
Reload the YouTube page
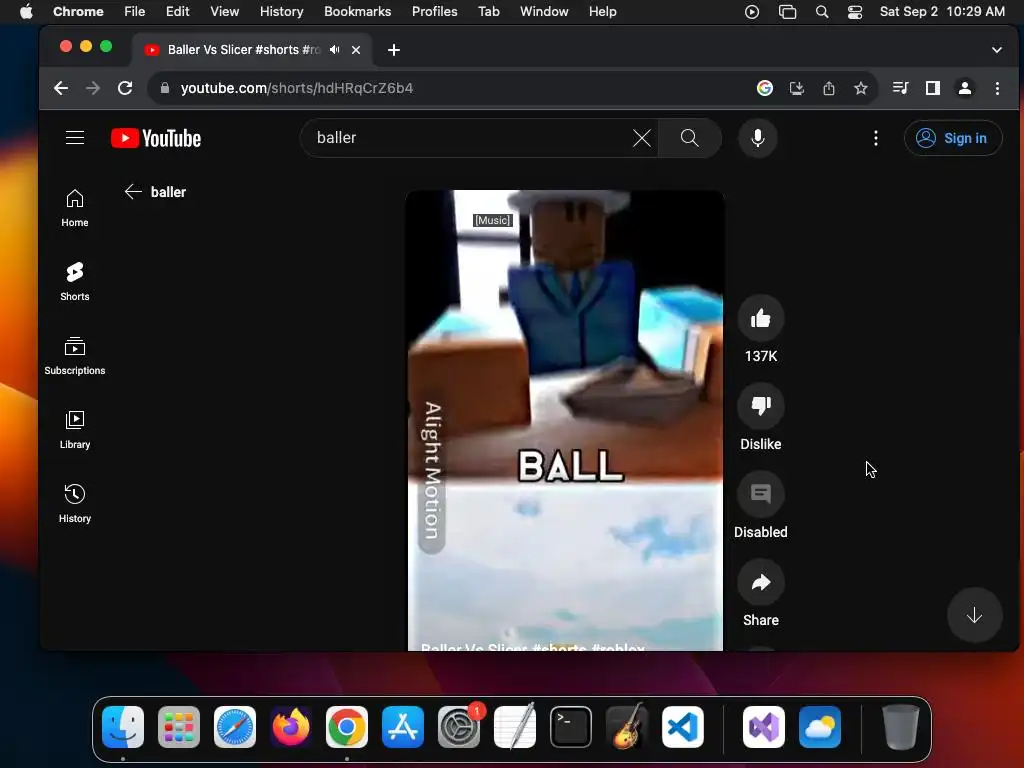coord(125,88)
